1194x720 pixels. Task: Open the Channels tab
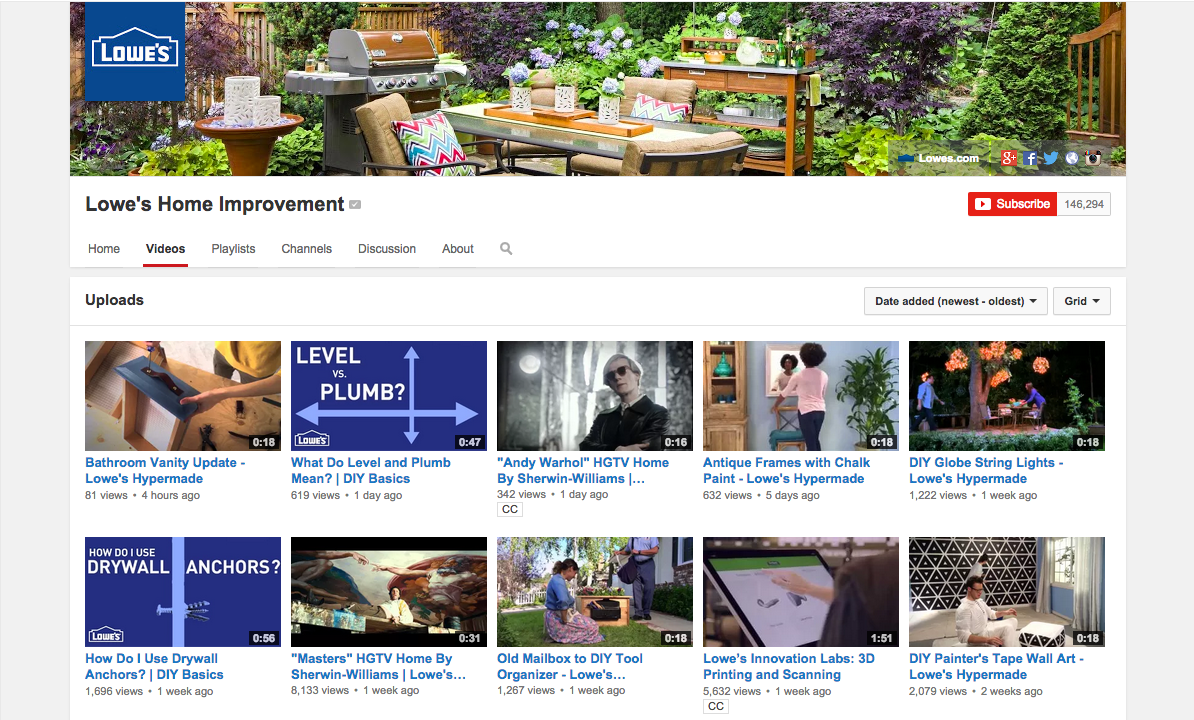tap(307, 249)
